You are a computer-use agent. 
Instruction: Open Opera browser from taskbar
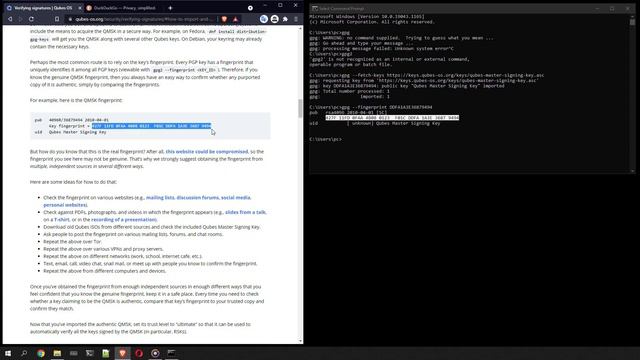pos(139,353)
